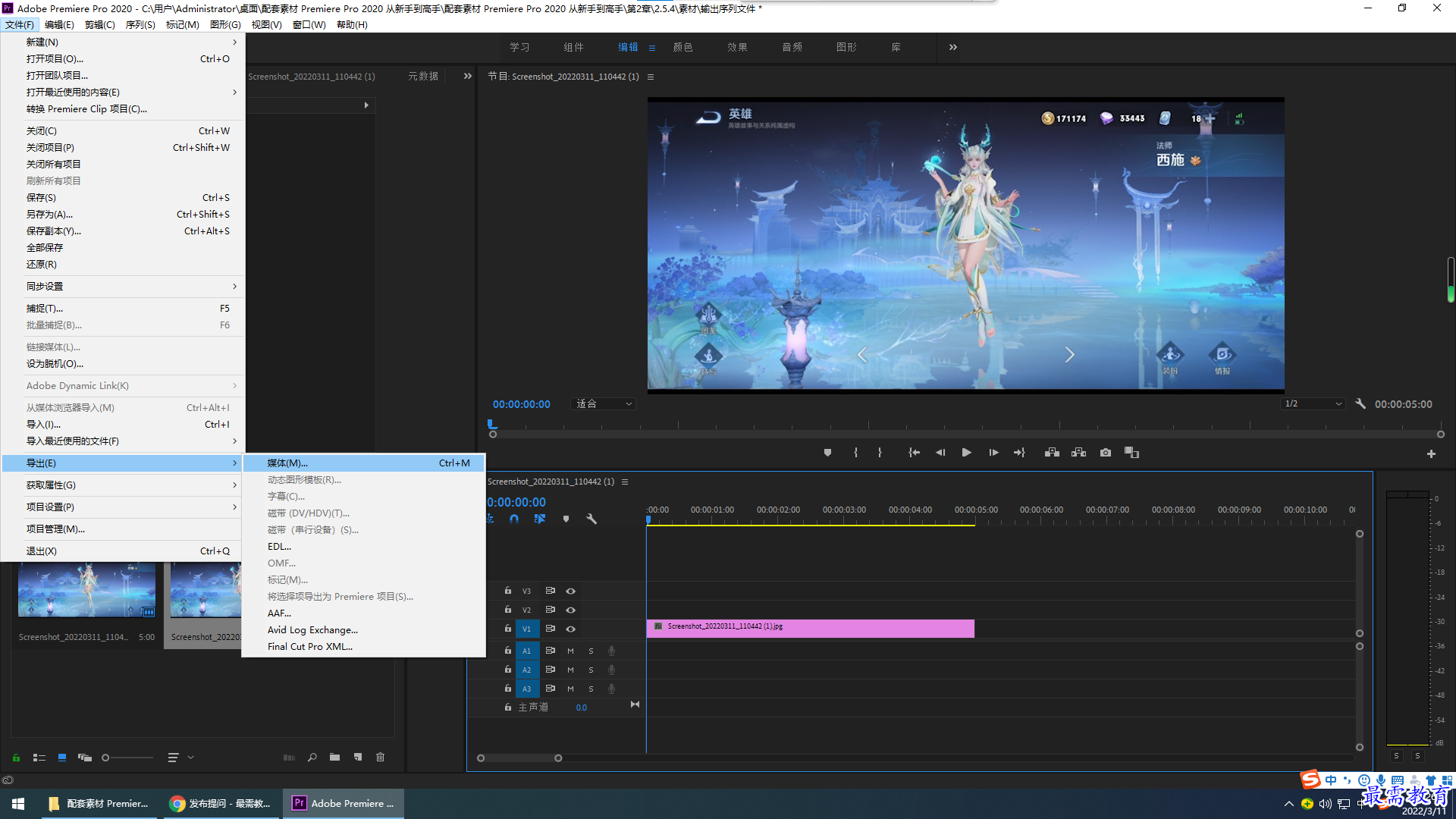Choose Final Cut Pro XML... export option
This screenshot has width=1456, height=819.
(364, 647)
